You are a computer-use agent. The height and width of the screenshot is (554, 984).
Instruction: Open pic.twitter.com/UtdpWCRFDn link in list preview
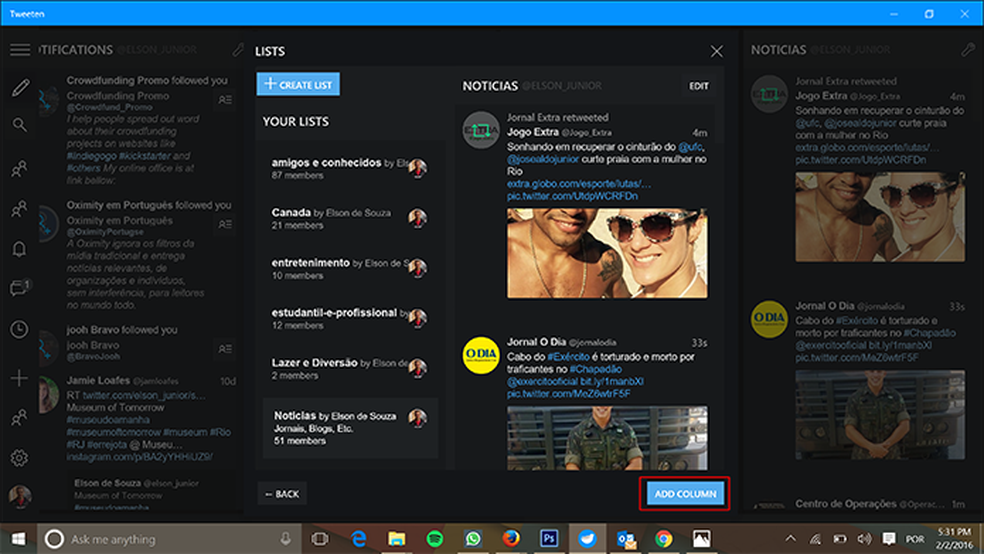[x=572, y=196]
